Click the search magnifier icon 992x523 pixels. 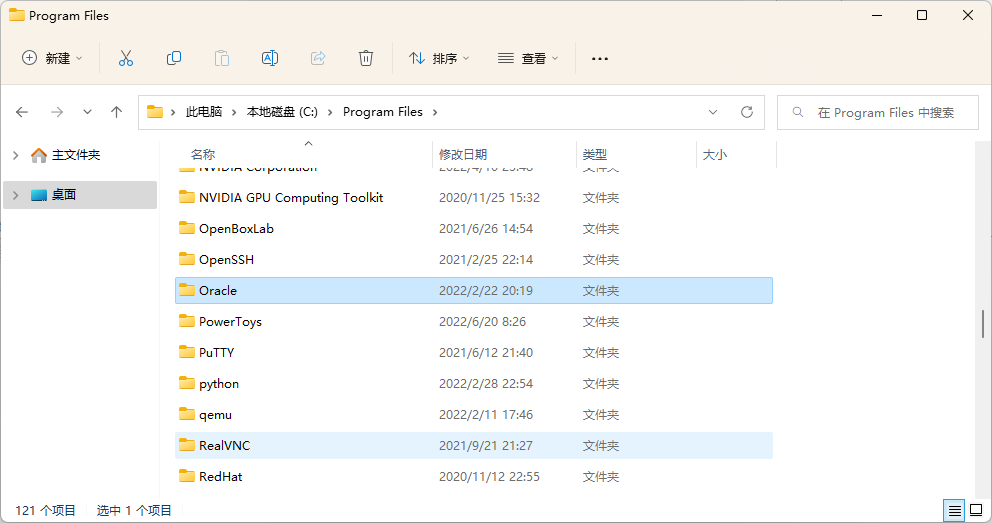(x=798, y=112)
